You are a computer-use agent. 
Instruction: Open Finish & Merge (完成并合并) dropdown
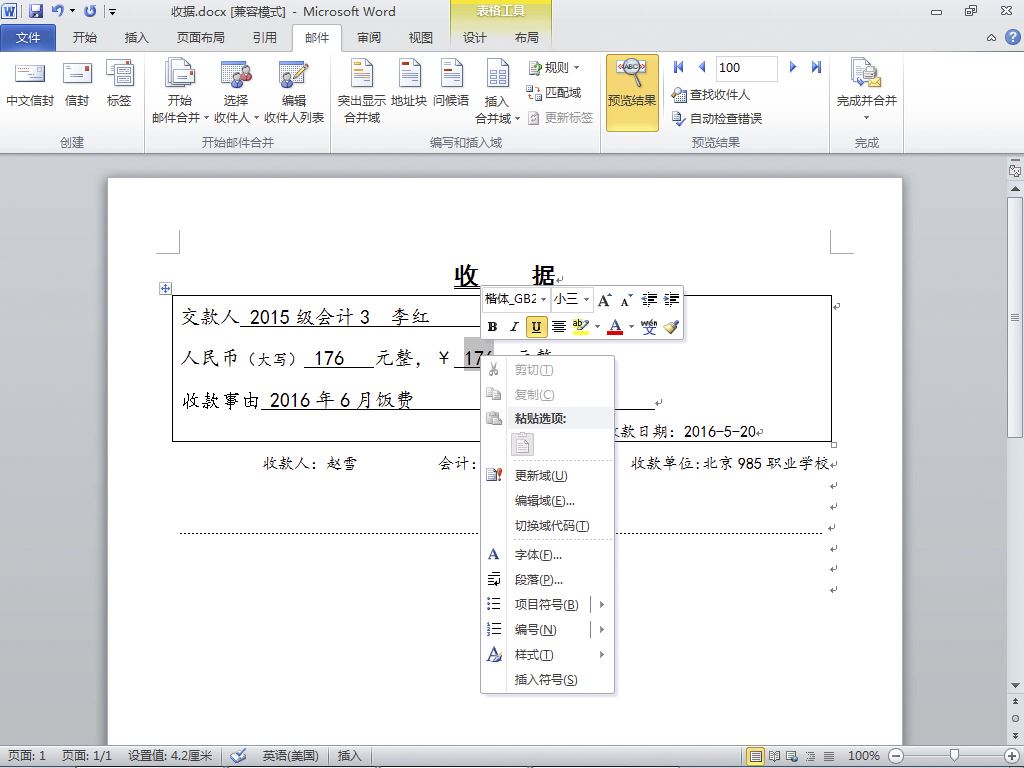click(x=867, y=91)
